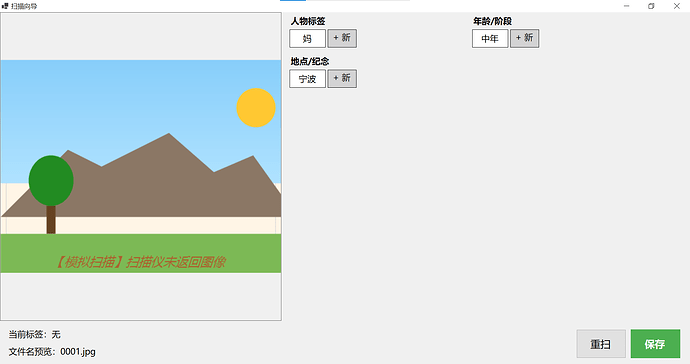
Task: Select the 宁波 location tag
Action: click(x=307, y=79)
